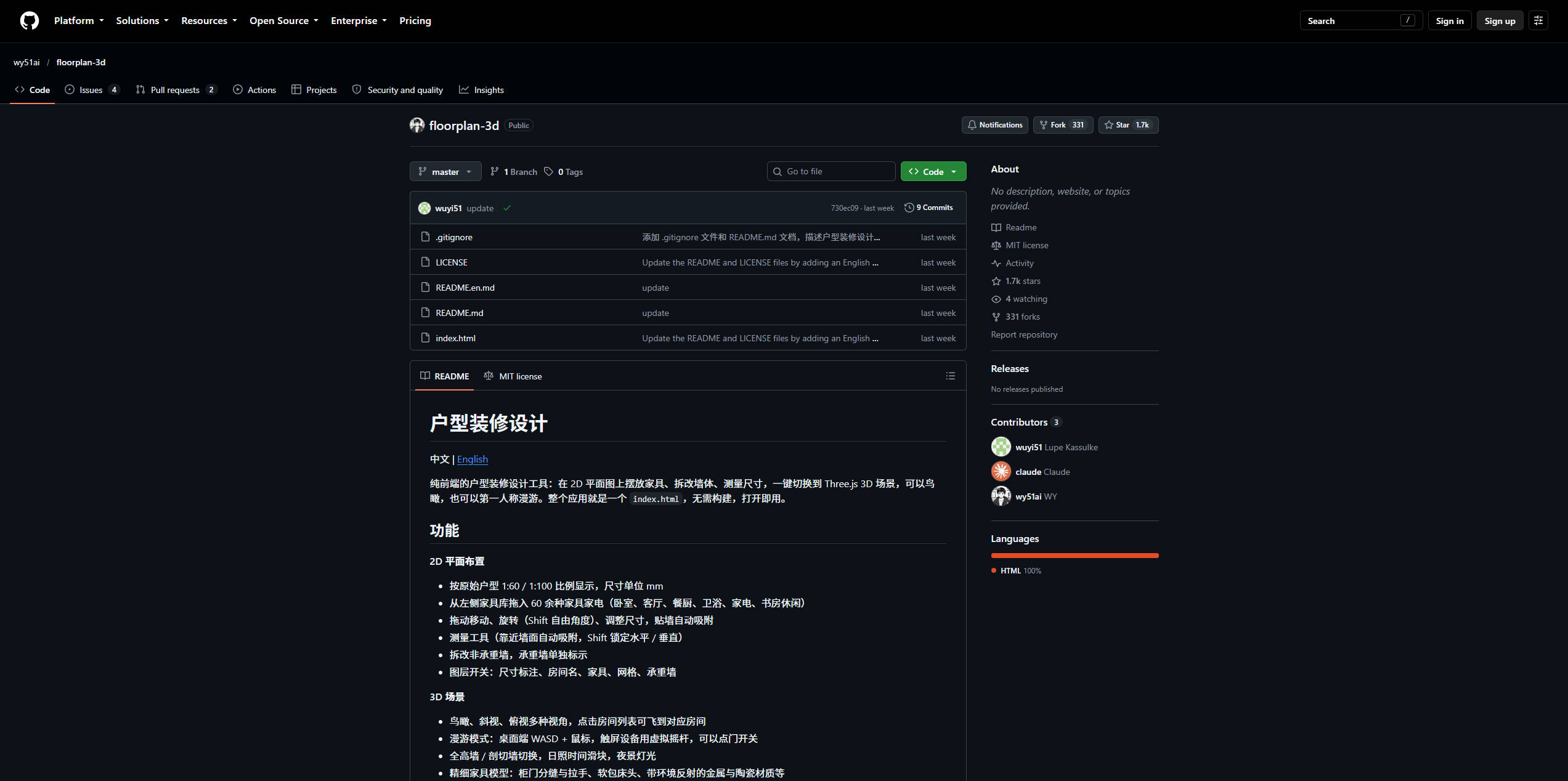Image resolution: width=1568 pixels, height=781 pixels.
Task: Click the Sign in button
Action: coord(1449,20)
